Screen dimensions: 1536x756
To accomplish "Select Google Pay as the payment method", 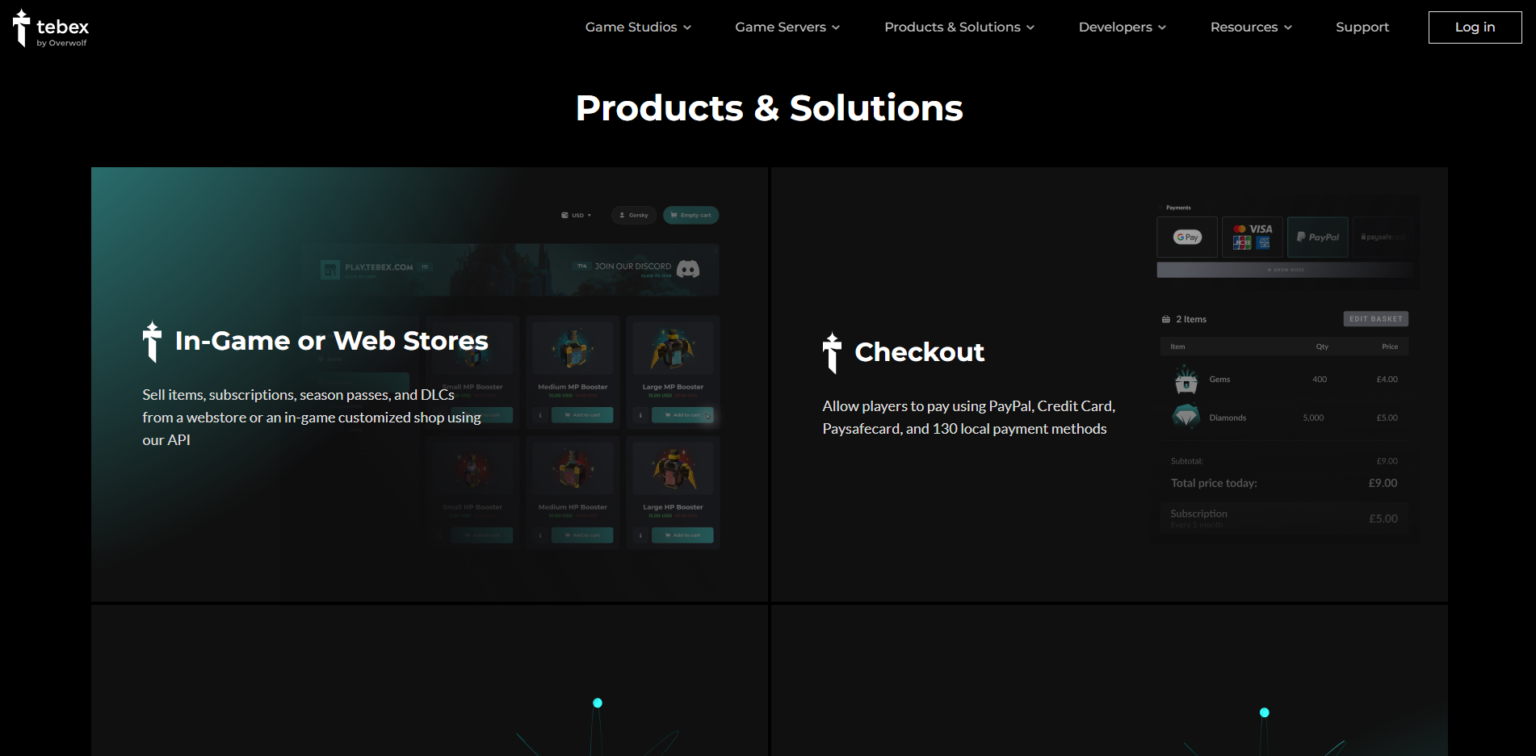I will (x=1187, y=237).
